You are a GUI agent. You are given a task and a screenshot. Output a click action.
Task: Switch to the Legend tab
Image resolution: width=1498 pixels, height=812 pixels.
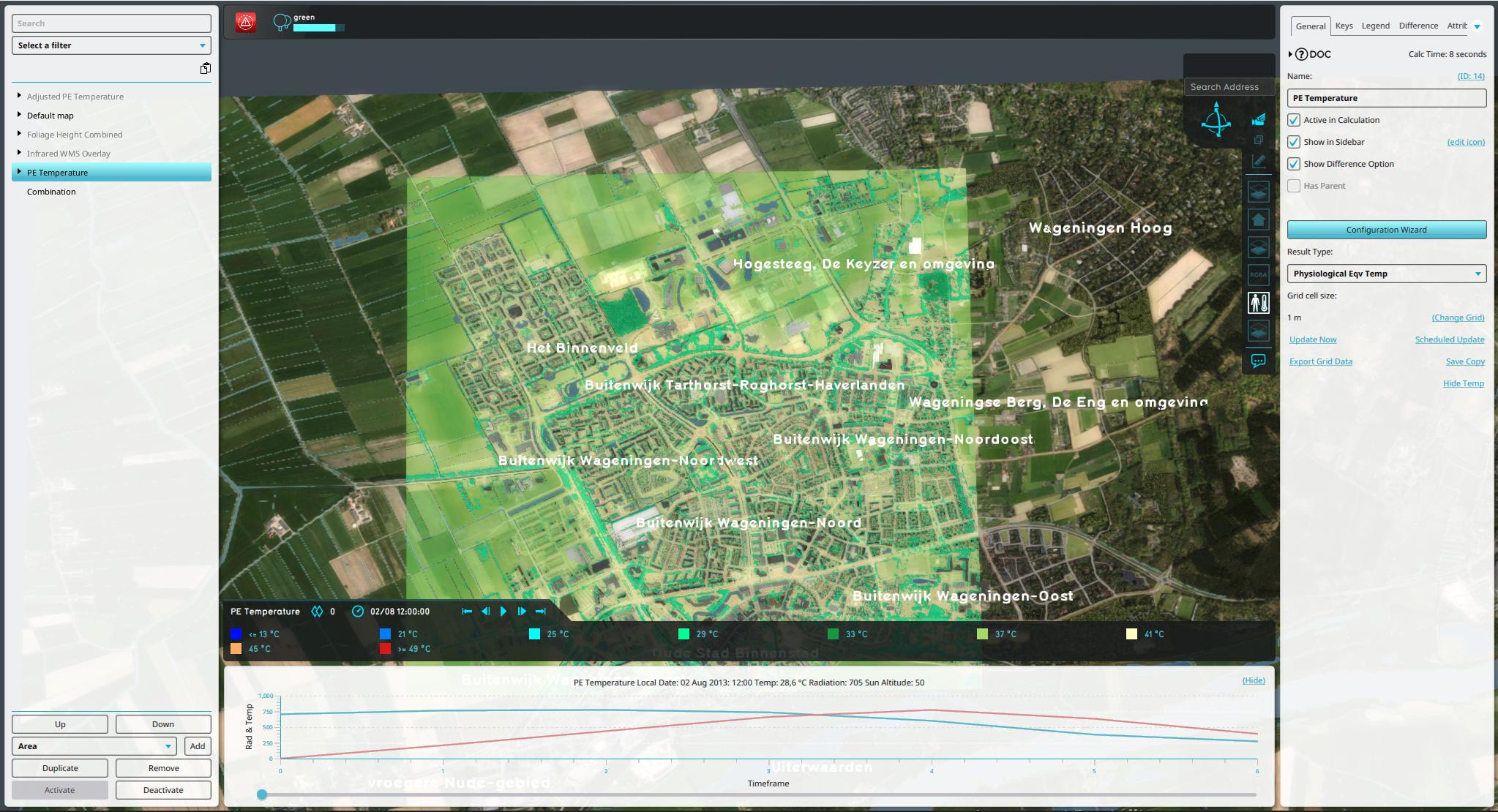(x=1375, y=25)
